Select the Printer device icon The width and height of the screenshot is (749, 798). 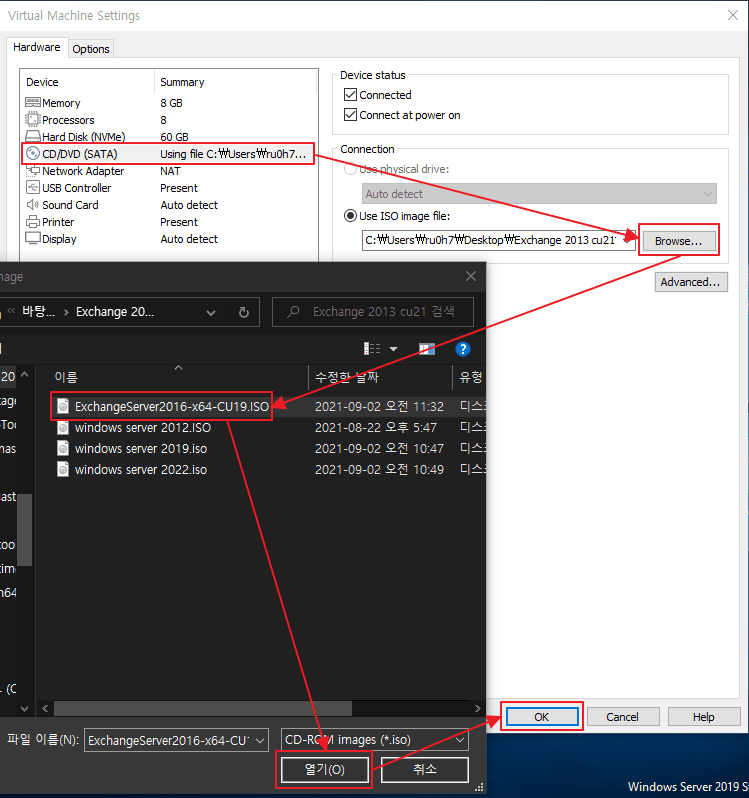pos(33,221)
